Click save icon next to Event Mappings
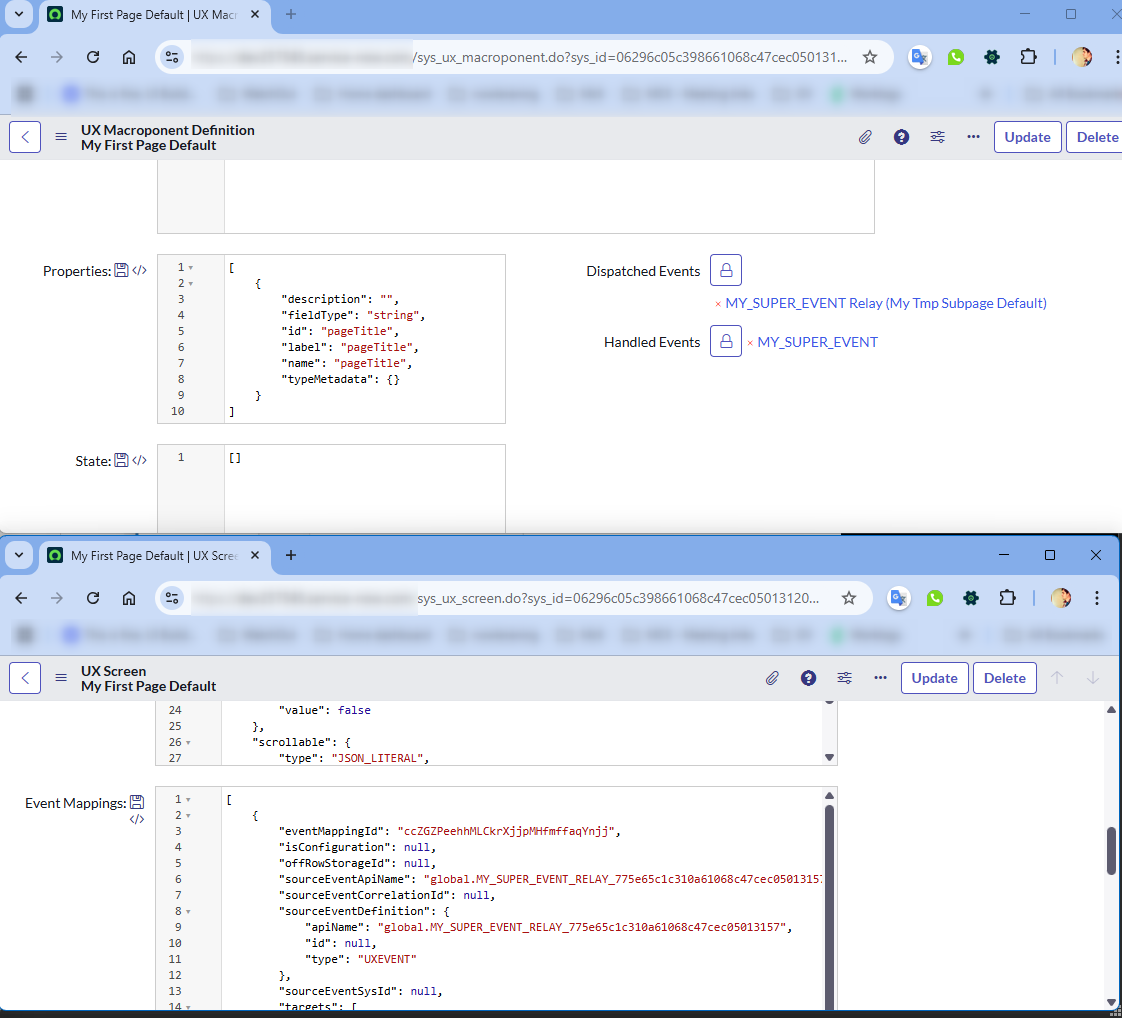Viewport: 1122px width, 1018px height. 137,802
